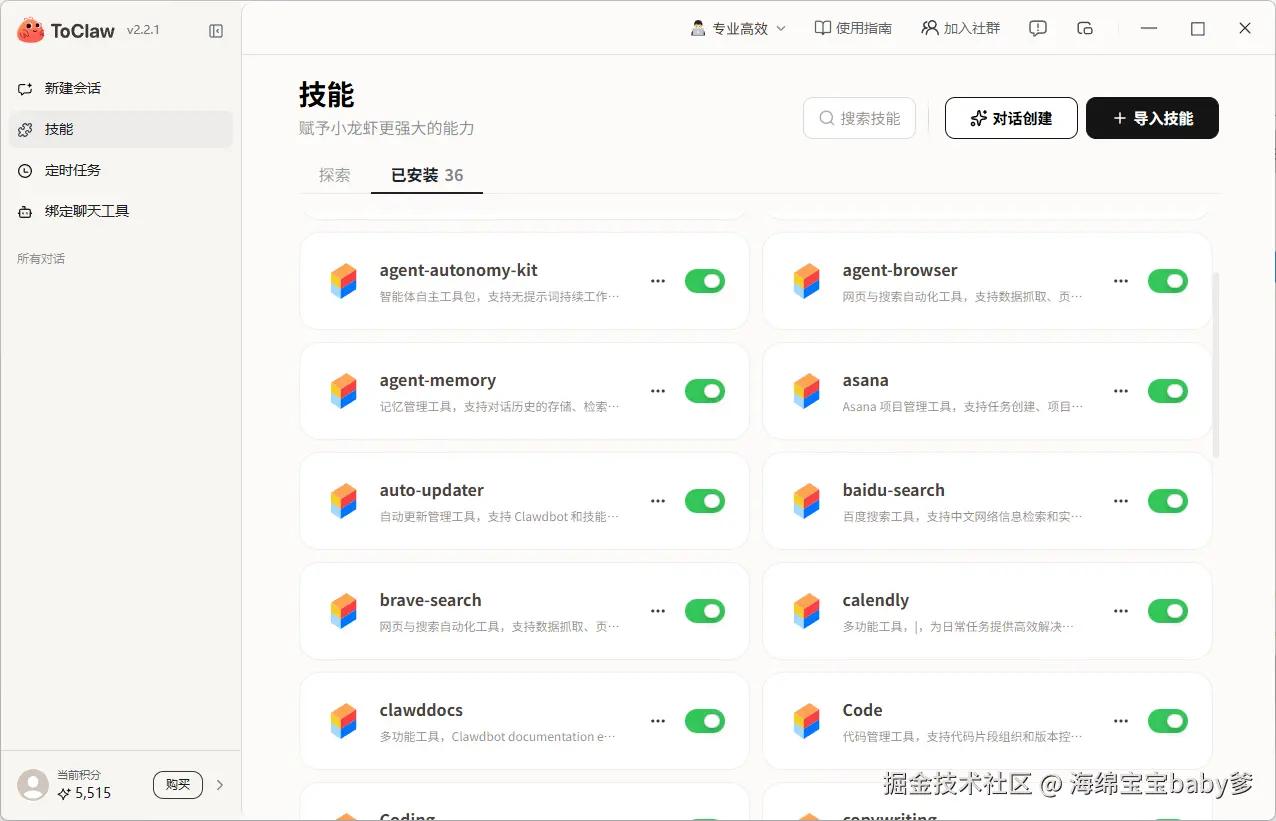Open more options for Code skill
This screenshot has height=821, width=1276.
1121,721
